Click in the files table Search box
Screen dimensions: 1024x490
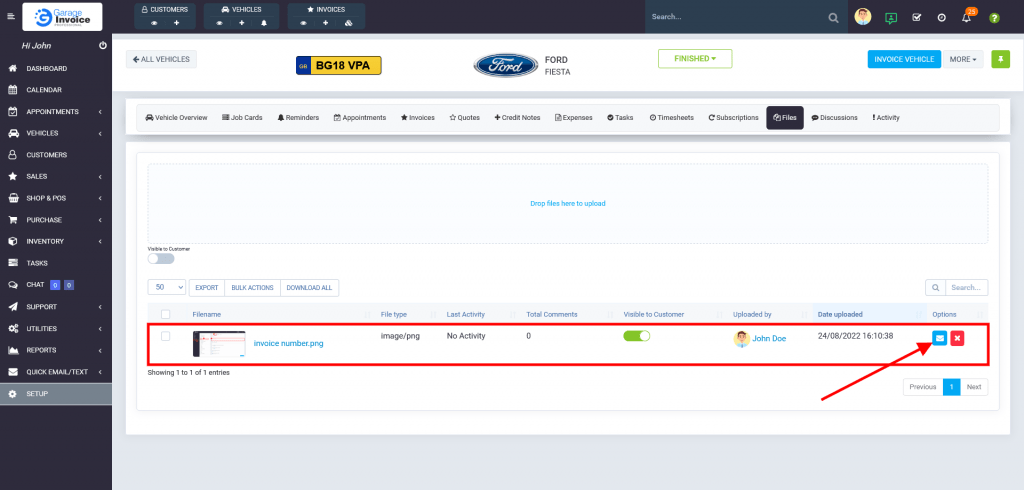point(967,287)
